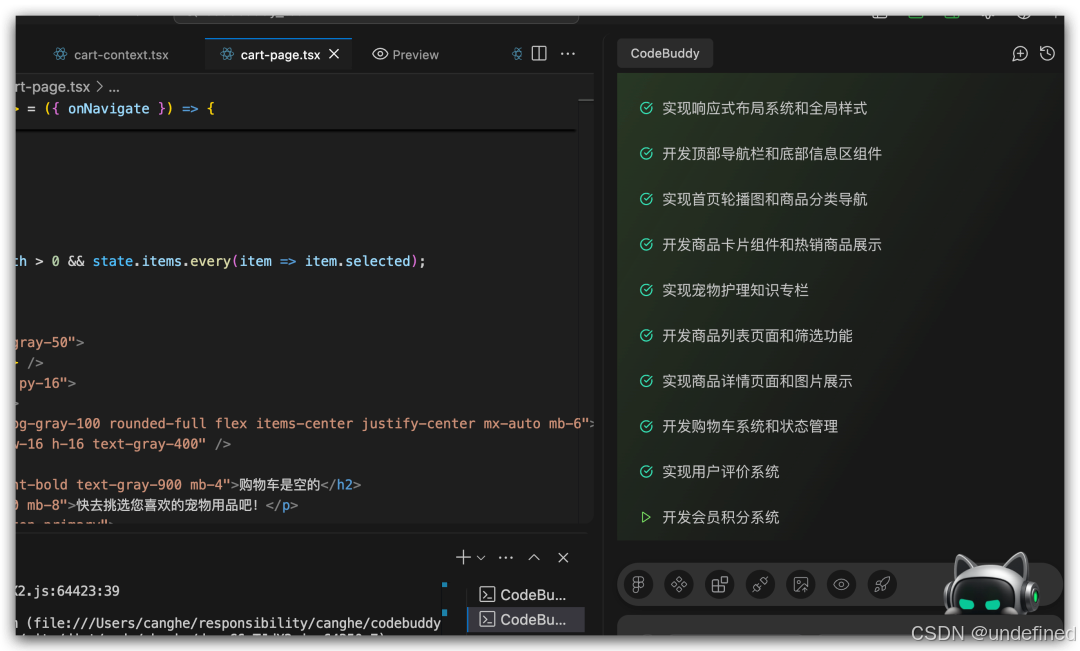Open the Preview tab
This screenshot has width=1080, height=651.
tap(406, 54)
